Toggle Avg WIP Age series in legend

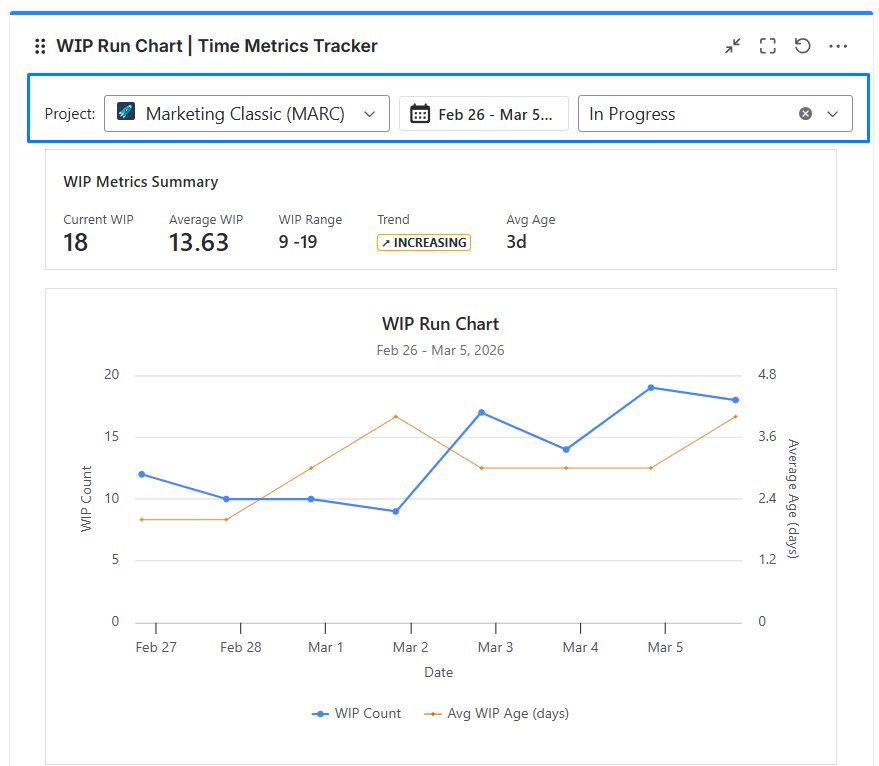(496, 713)
